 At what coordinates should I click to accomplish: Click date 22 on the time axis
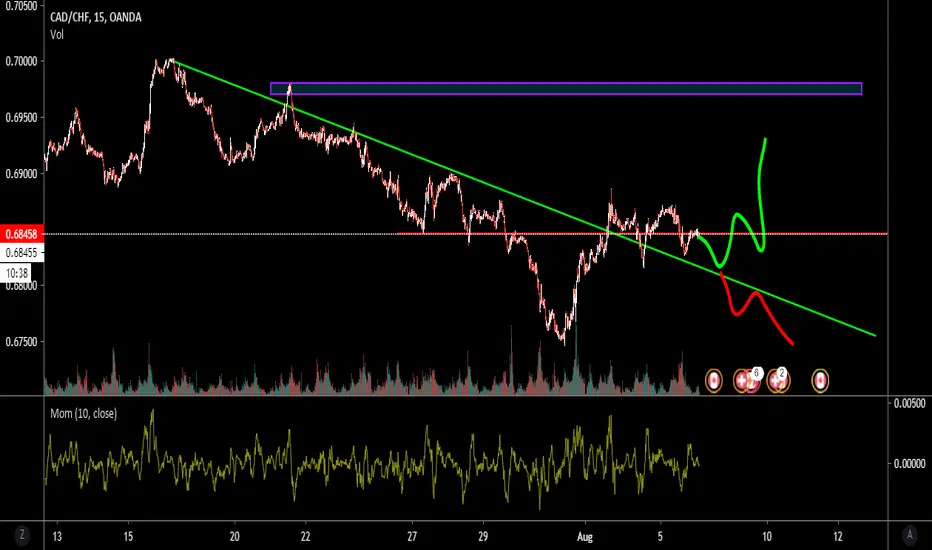305,536
